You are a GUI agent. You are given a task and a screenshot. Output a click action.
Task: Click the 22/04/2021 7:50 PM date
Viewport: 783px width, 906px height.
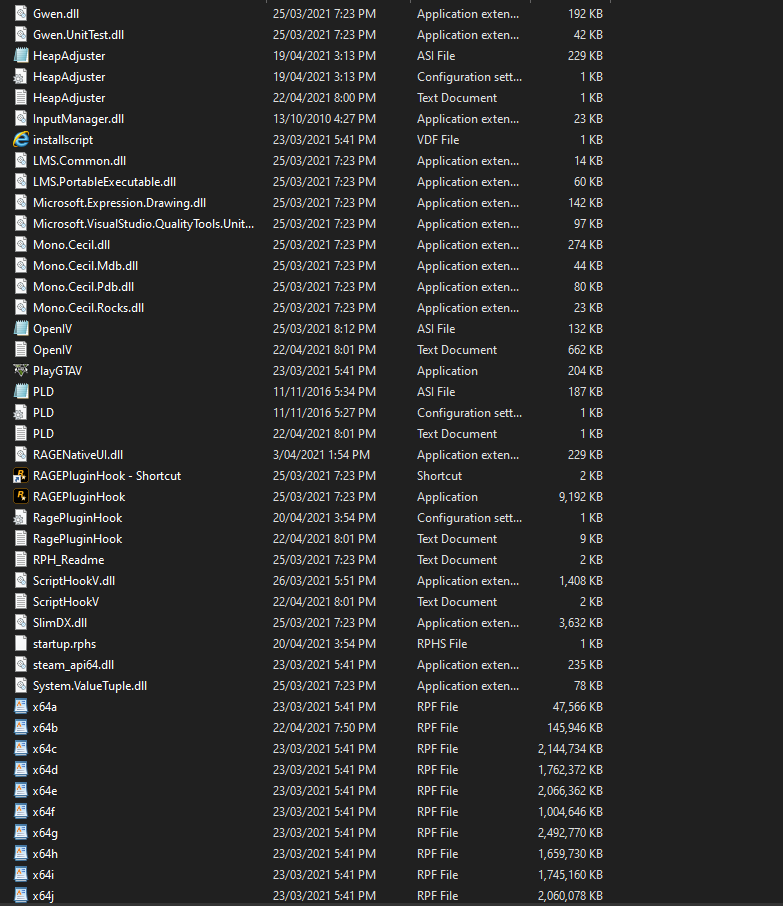(x=324, y=727)
